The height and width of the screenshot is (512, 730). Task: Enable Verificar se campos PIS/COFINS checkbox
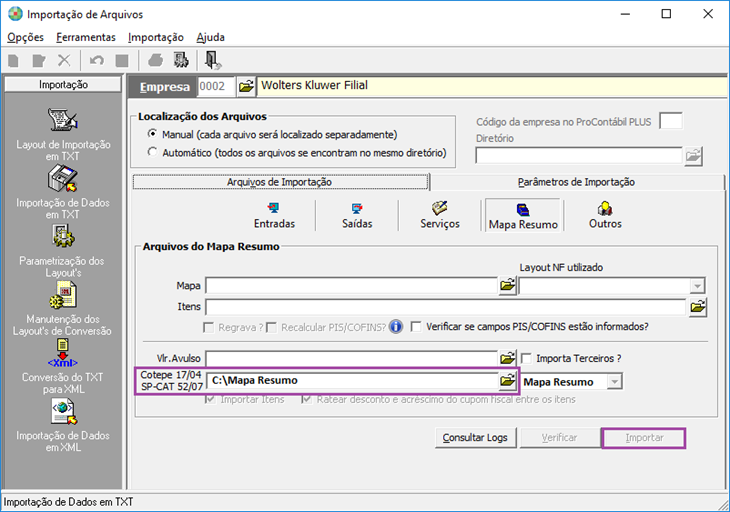coord(416,327)
